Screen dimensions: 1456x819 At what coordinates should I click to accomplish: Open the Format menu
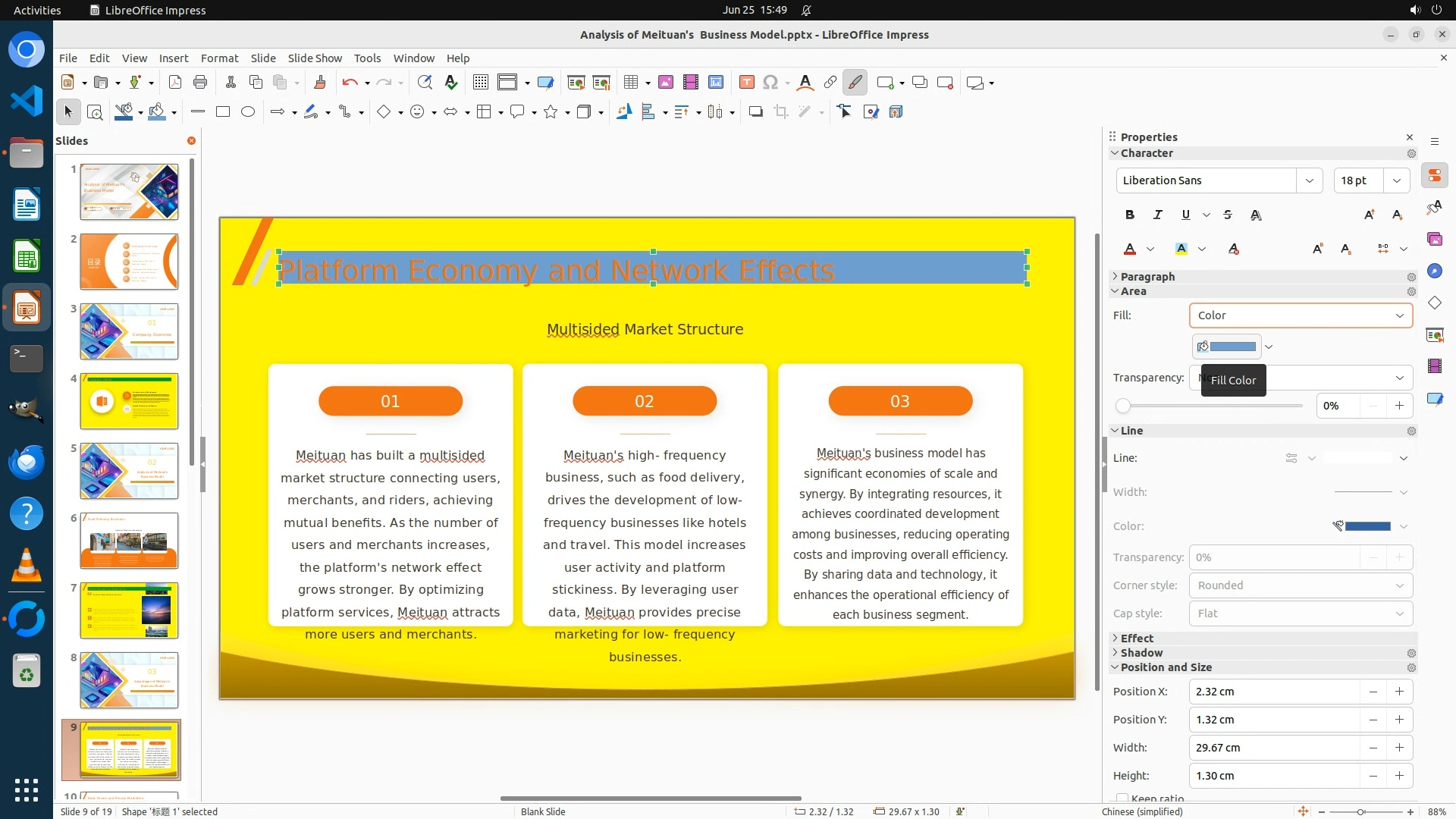pos(219,58)
